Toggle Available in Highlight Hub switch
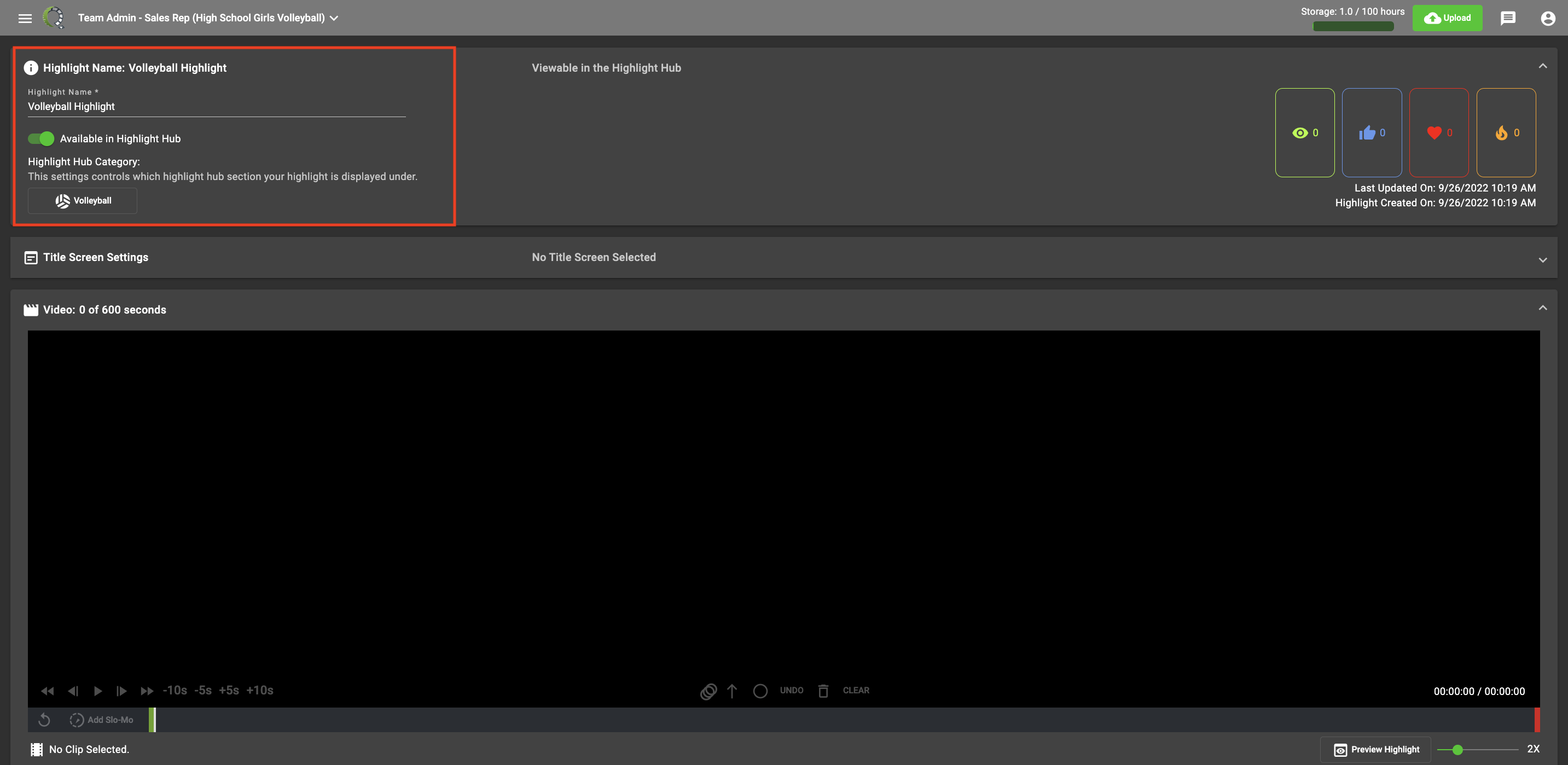 [41, 139]
